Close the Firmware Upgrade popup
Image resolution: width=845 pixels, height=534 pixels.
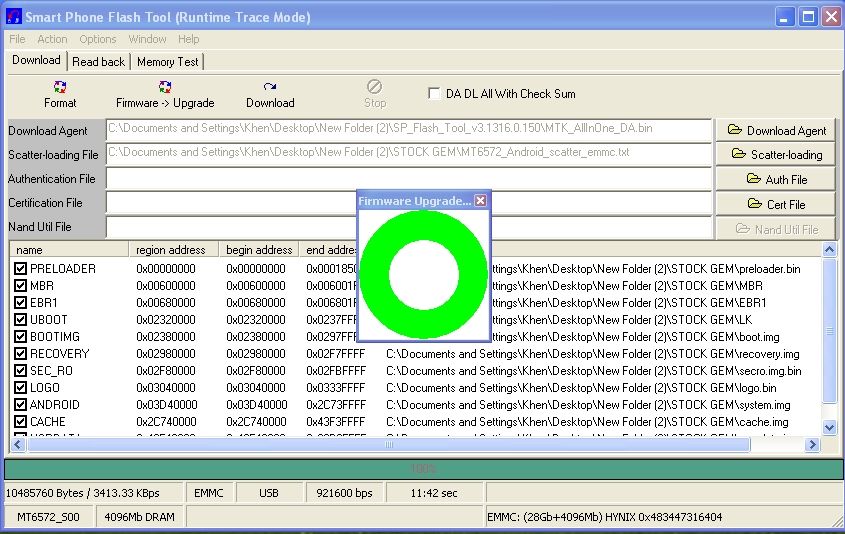(480, 201)
